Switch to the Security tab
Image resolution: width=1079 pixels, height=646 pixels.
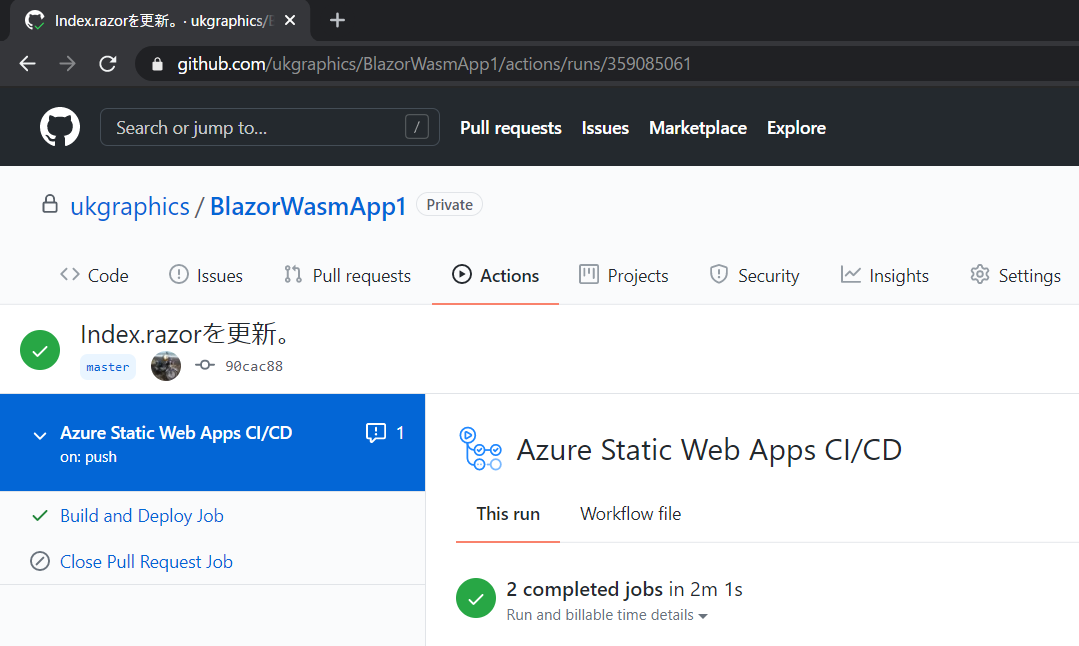point(754,276)
